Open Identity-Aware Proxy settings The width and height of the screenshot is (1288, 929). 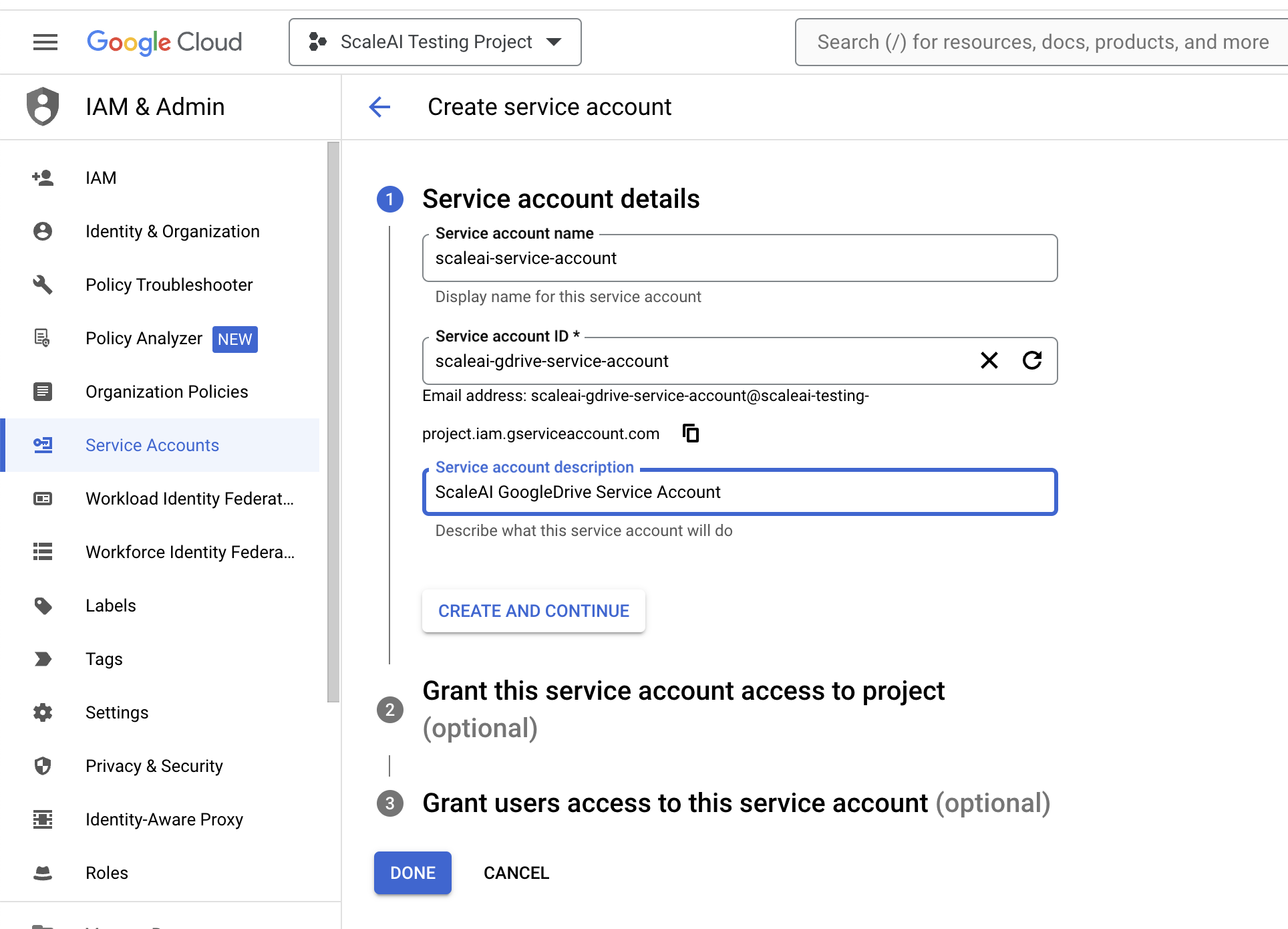[x=164, y=819]
